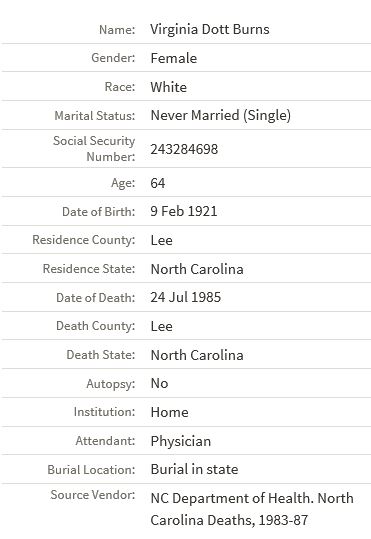Select the death date 24 Jul 1985
The height and width of the screenshot is (539, 371).
coord(186,297)
